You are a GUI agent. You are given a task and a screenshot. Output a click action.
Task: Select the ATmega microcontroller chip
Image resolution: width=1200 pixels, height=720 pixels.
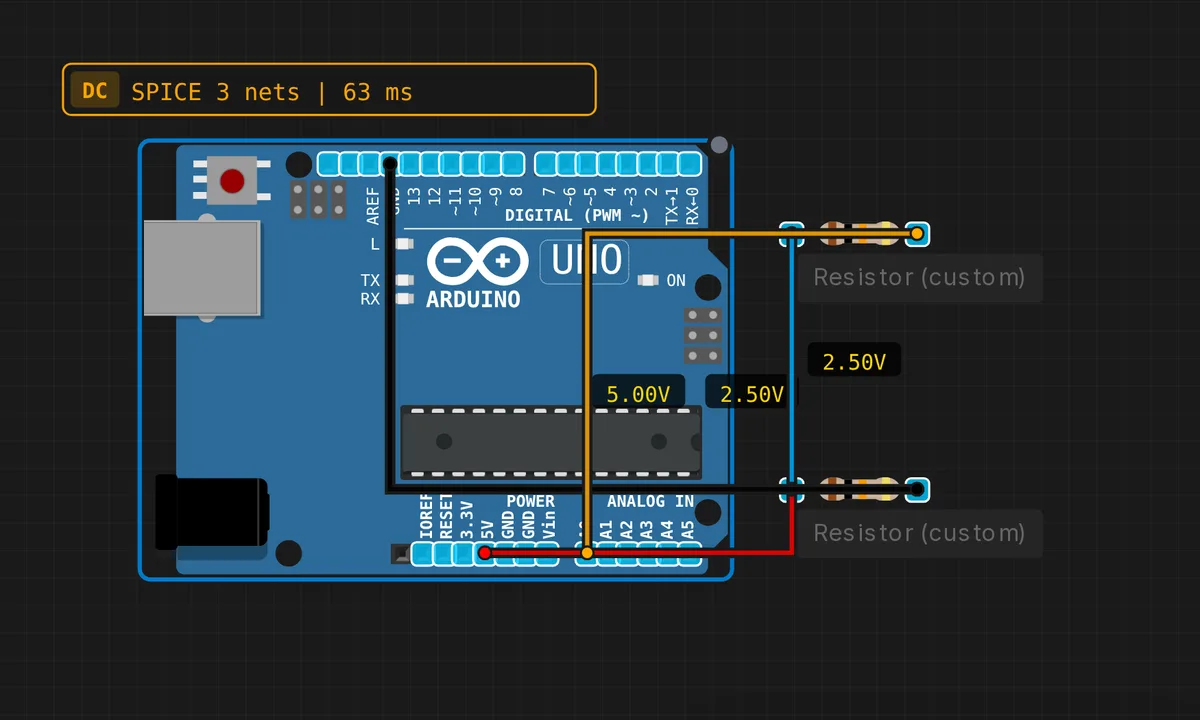(x=551, y=441)
